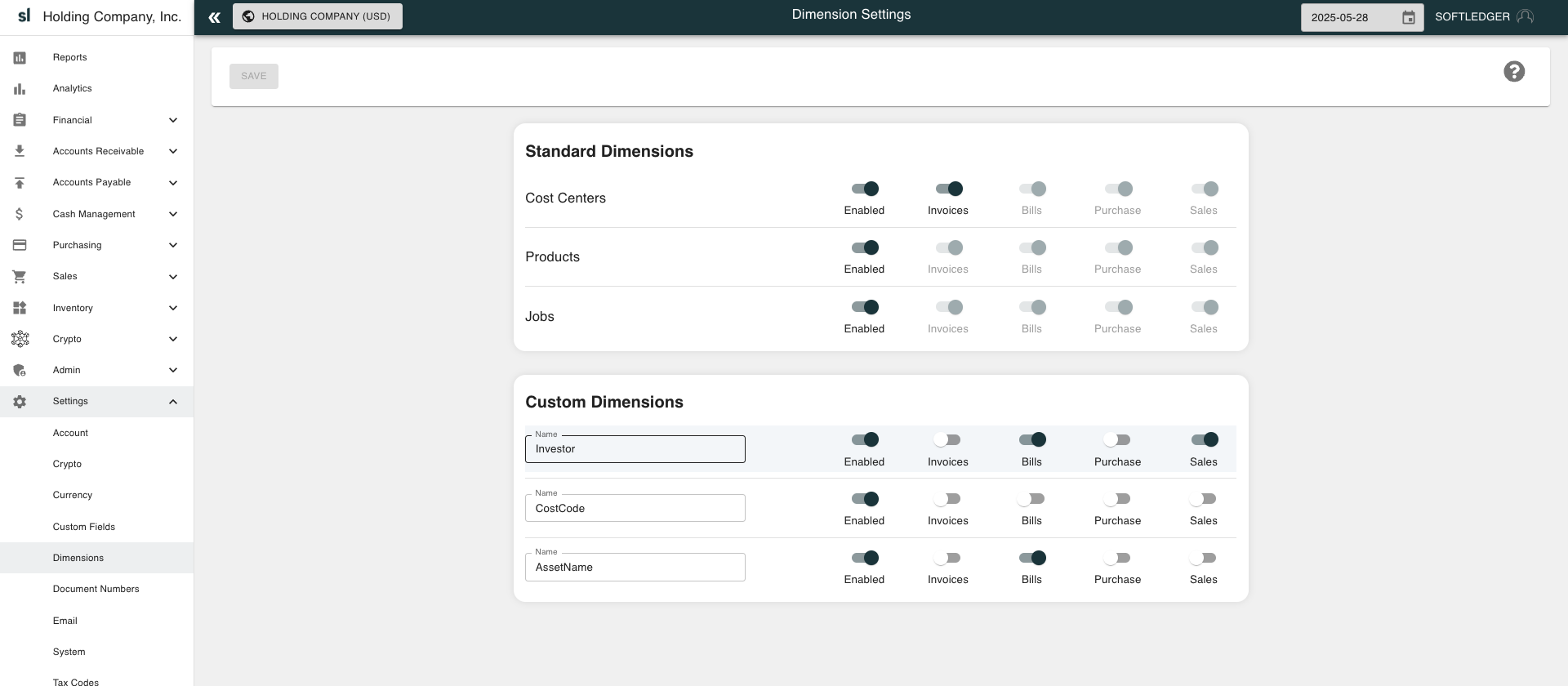Screen dimensions: 1568x686
Task: Expand the Accounts Receivable chevron
Action: [x=173, y=151]
